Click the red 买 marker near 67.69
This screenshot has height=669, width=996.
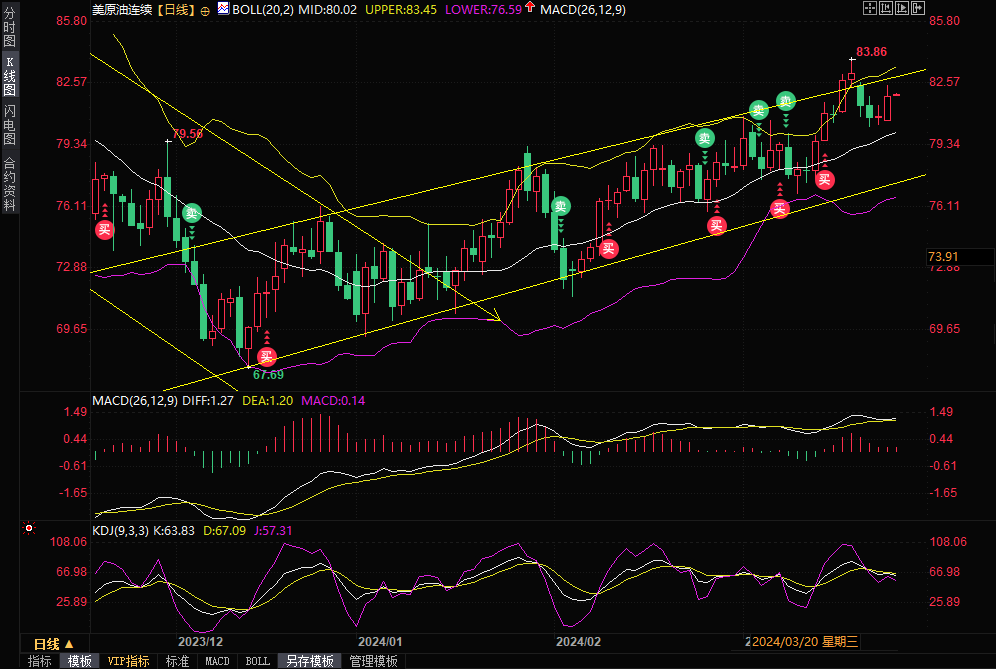point(266,357)
